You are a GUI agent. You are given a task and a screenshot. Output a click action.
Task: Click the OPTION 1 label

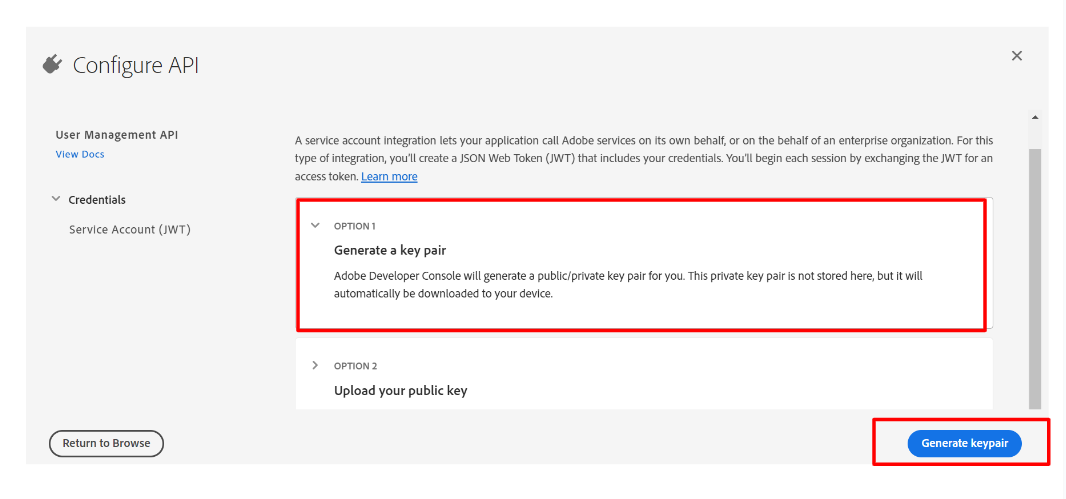click(x=356, y=226)
